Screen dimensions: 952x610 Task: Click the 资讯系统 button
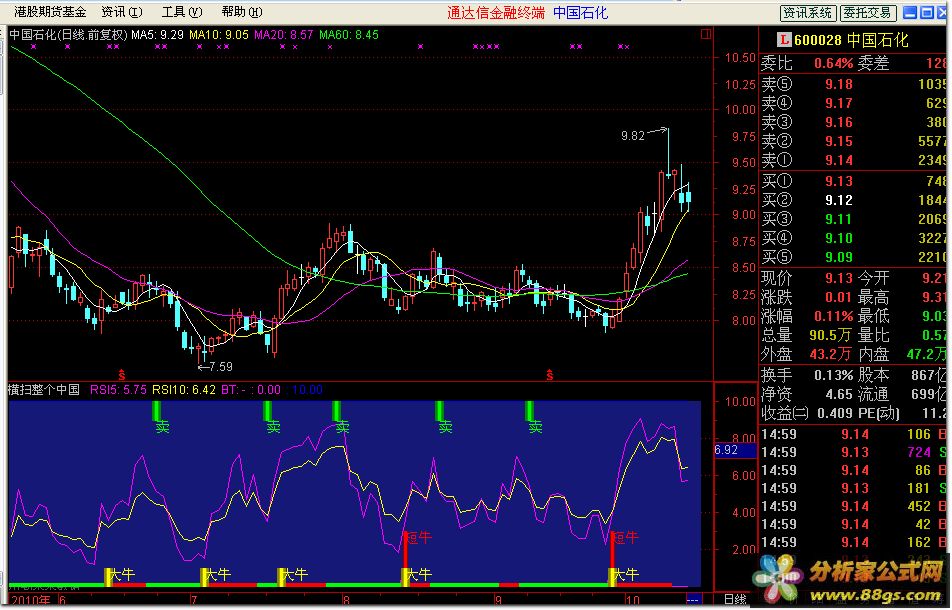point(808,13)
